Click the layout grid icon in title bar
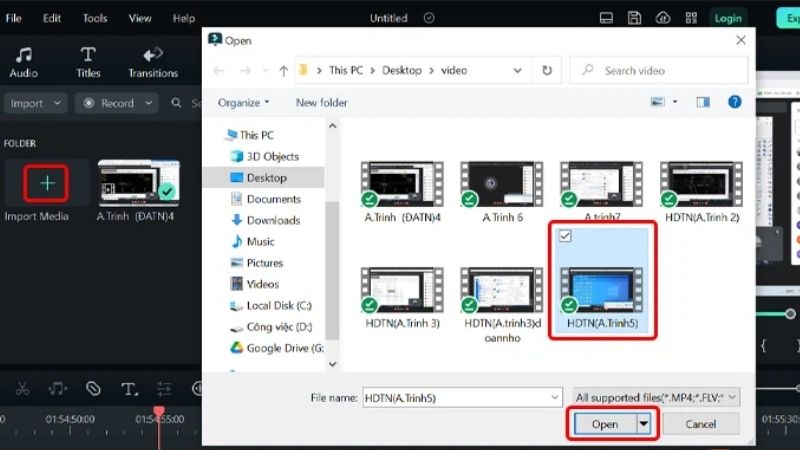Viewport: 800px width, 450px height. 691,18
